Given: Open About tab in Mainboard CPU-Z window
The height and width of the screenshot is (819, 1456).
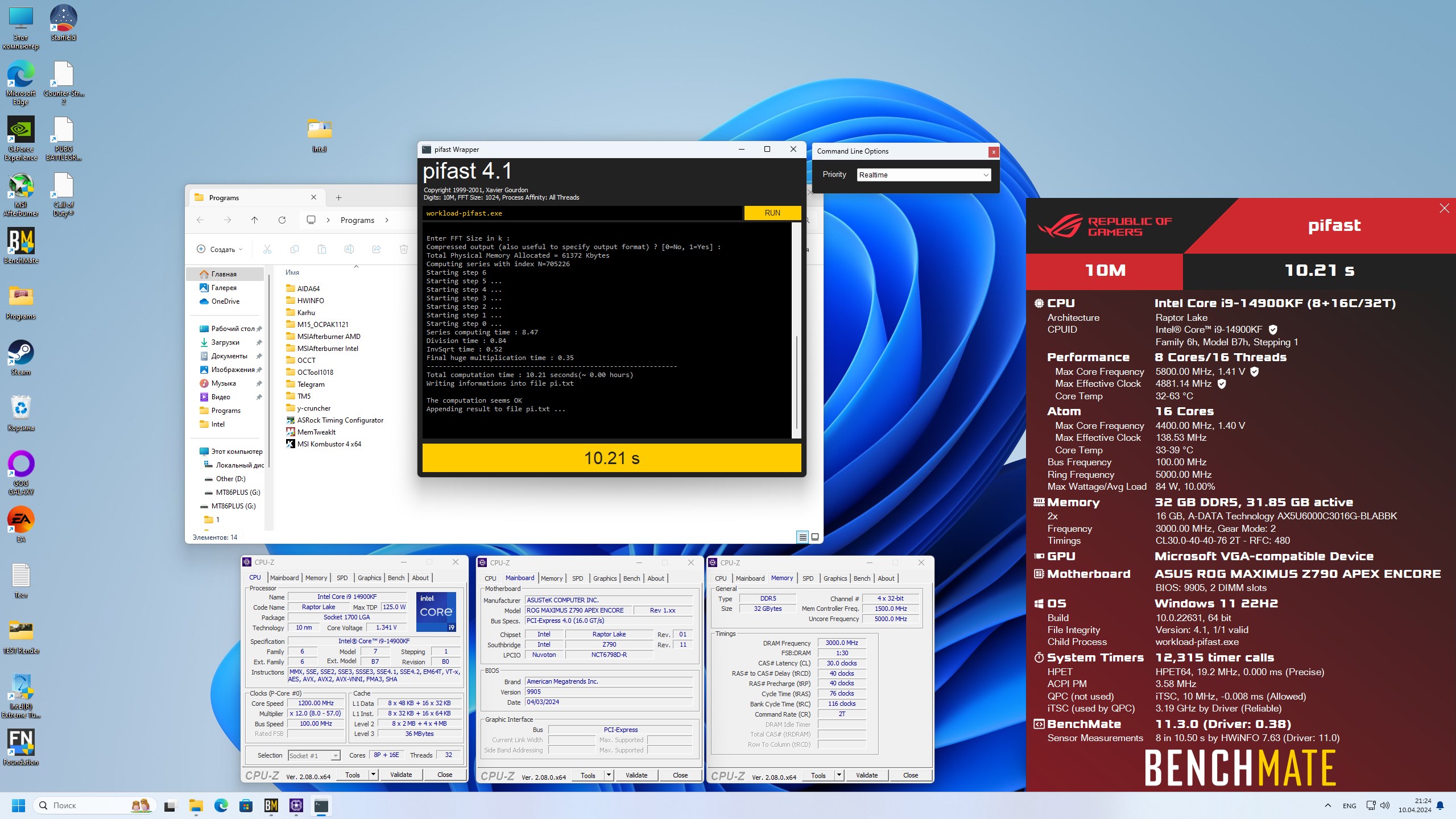Looking at the screenshot, I should (655, 578).
